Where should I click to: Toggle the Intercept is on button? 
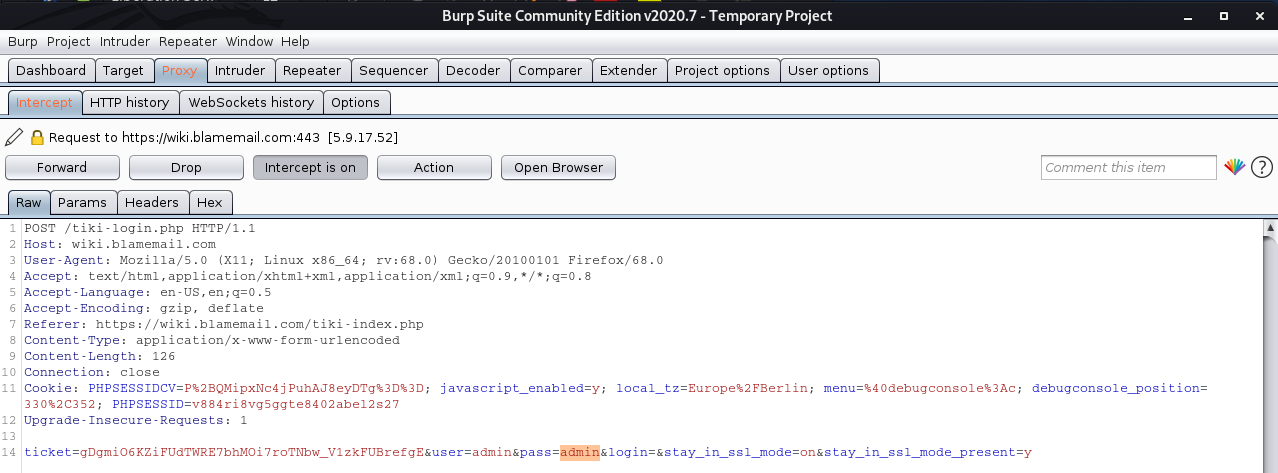click(310, 167)
